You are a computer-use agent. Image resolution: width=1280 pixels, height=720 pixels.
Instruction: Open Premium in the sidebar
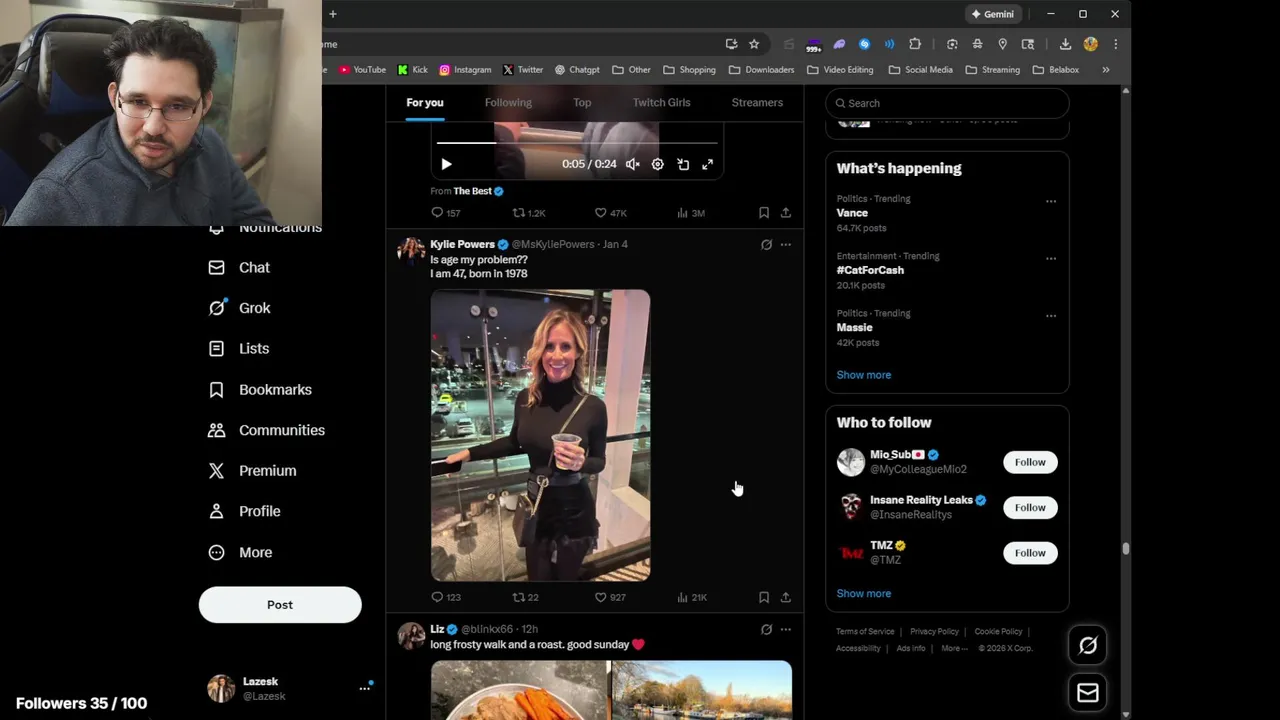tap(253, 471)
